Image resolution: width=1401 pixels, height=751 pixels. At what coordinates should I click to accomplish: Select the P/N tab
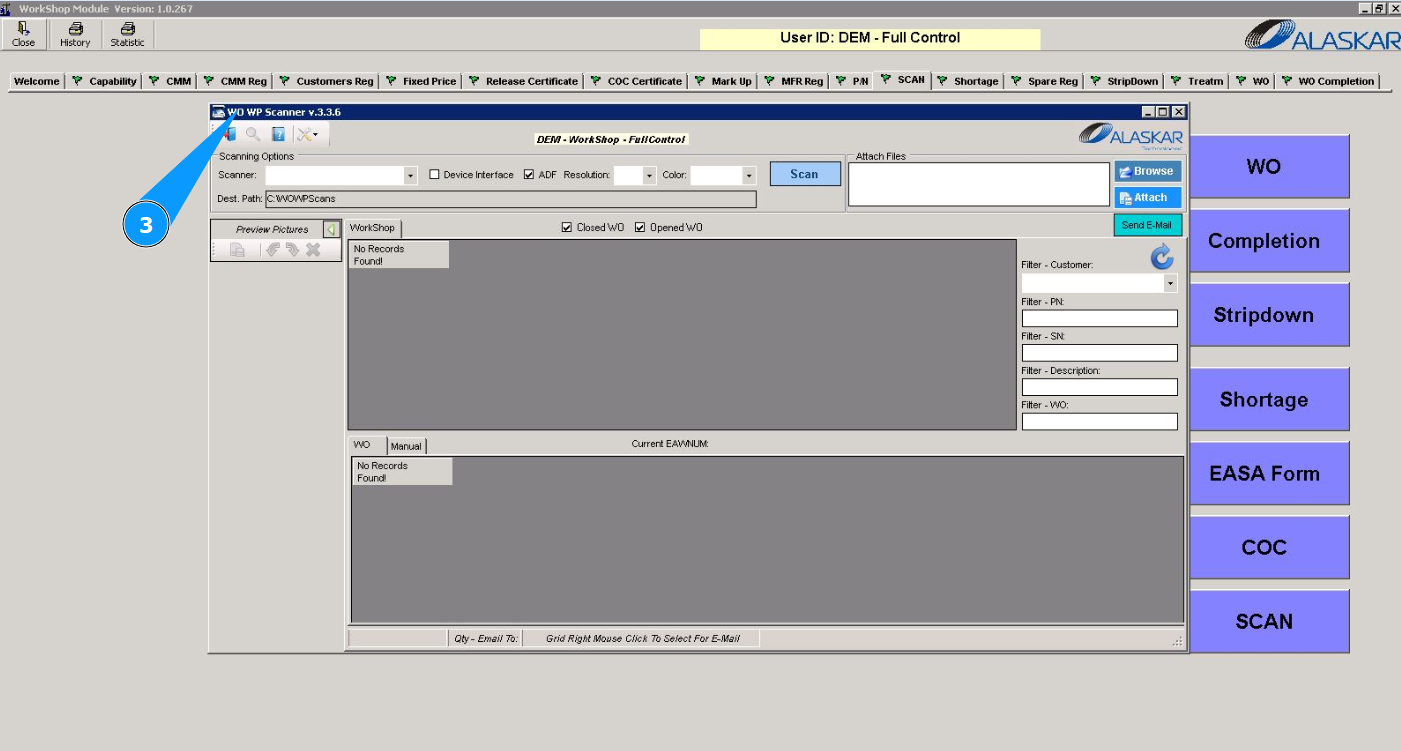(x=852, y=82)
